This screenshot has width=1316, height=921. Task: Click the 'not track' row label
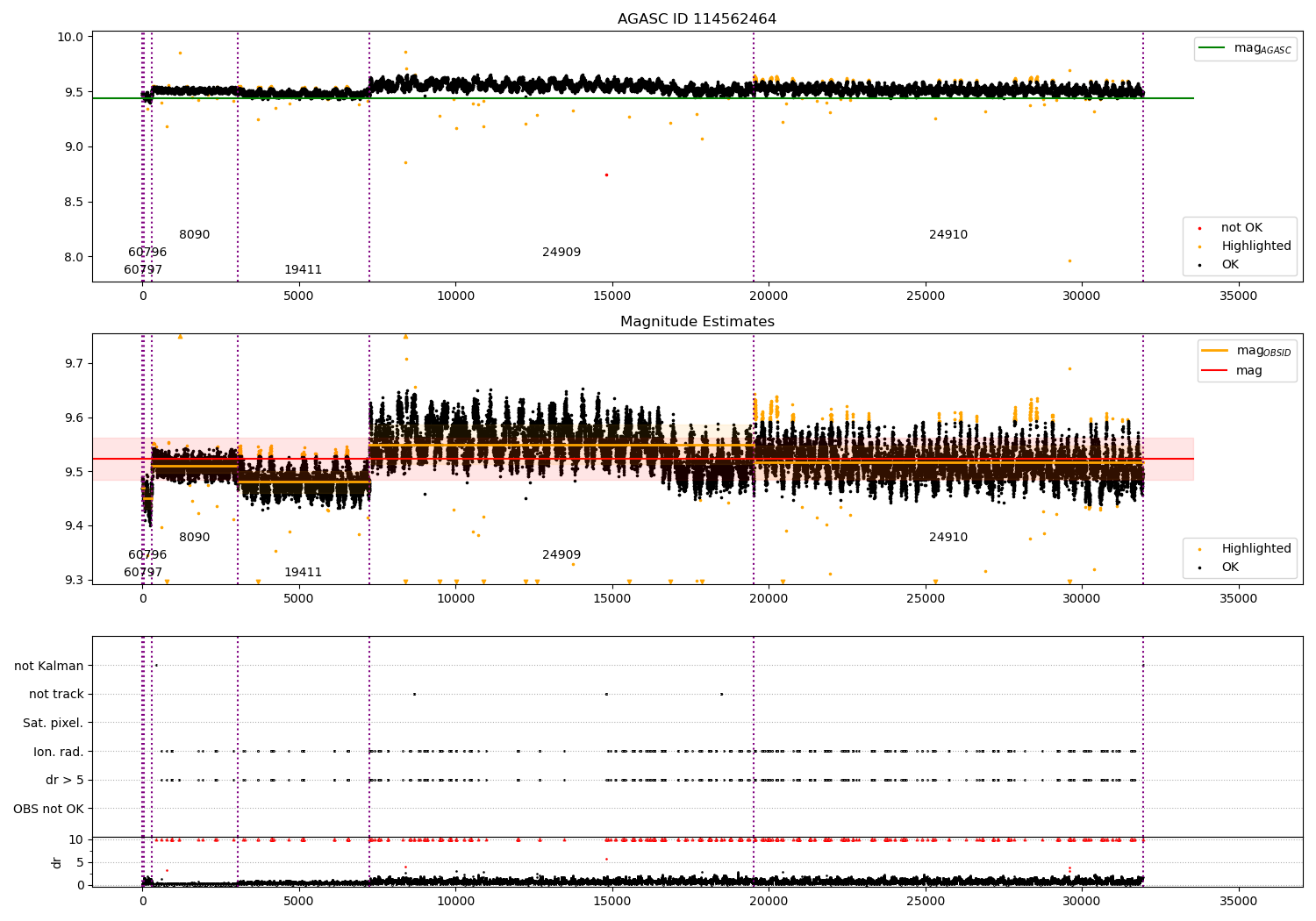click(x=56, y=694)
